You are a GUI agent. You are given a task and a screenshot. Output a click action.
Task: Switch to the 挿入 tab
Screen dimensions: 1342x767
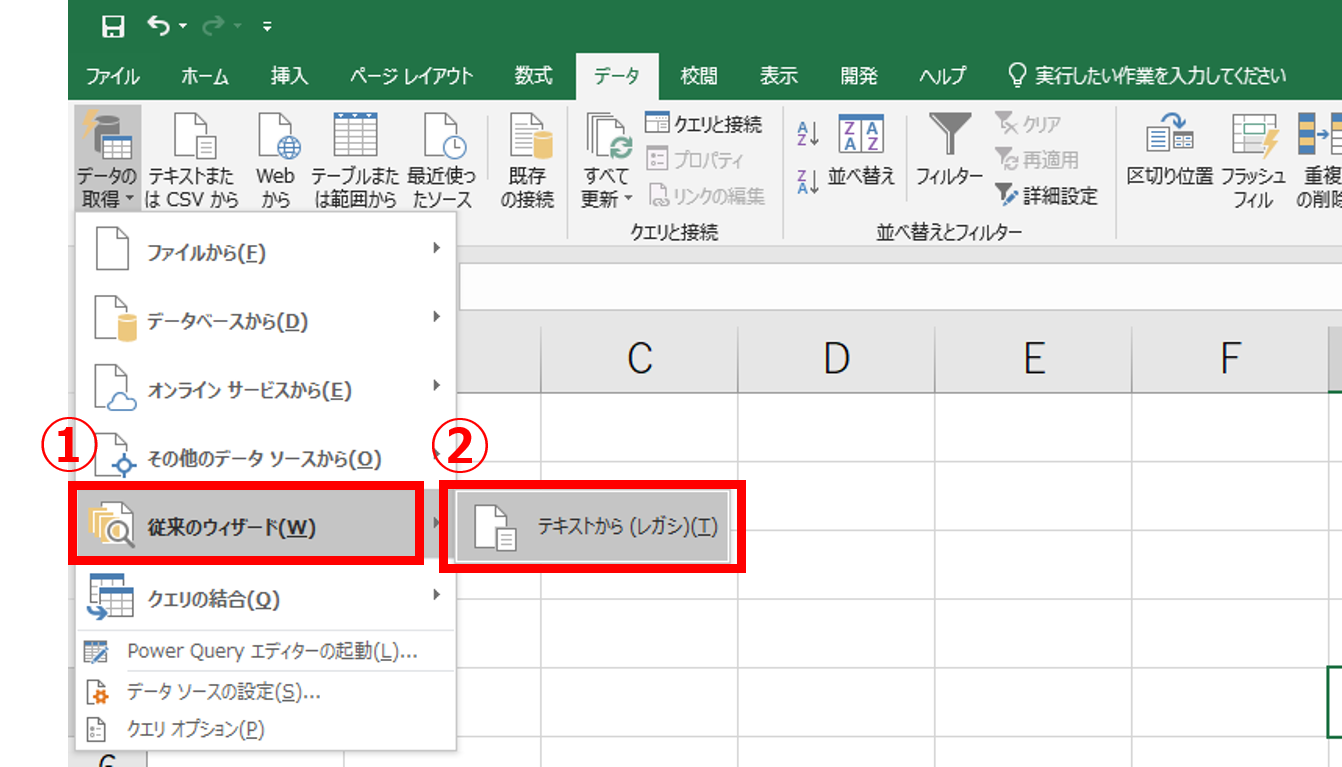(x=289, y=76)
